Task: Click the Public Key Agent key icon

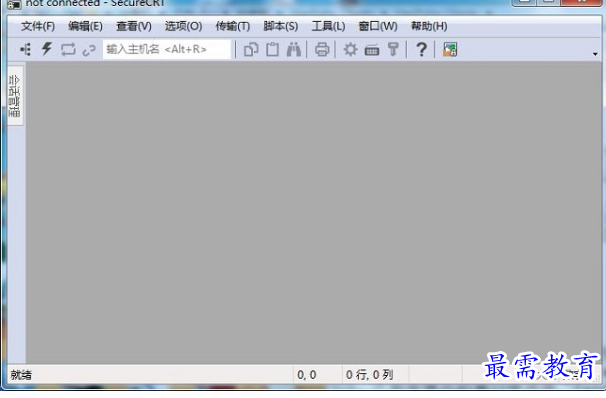Action: click(393, 50)
